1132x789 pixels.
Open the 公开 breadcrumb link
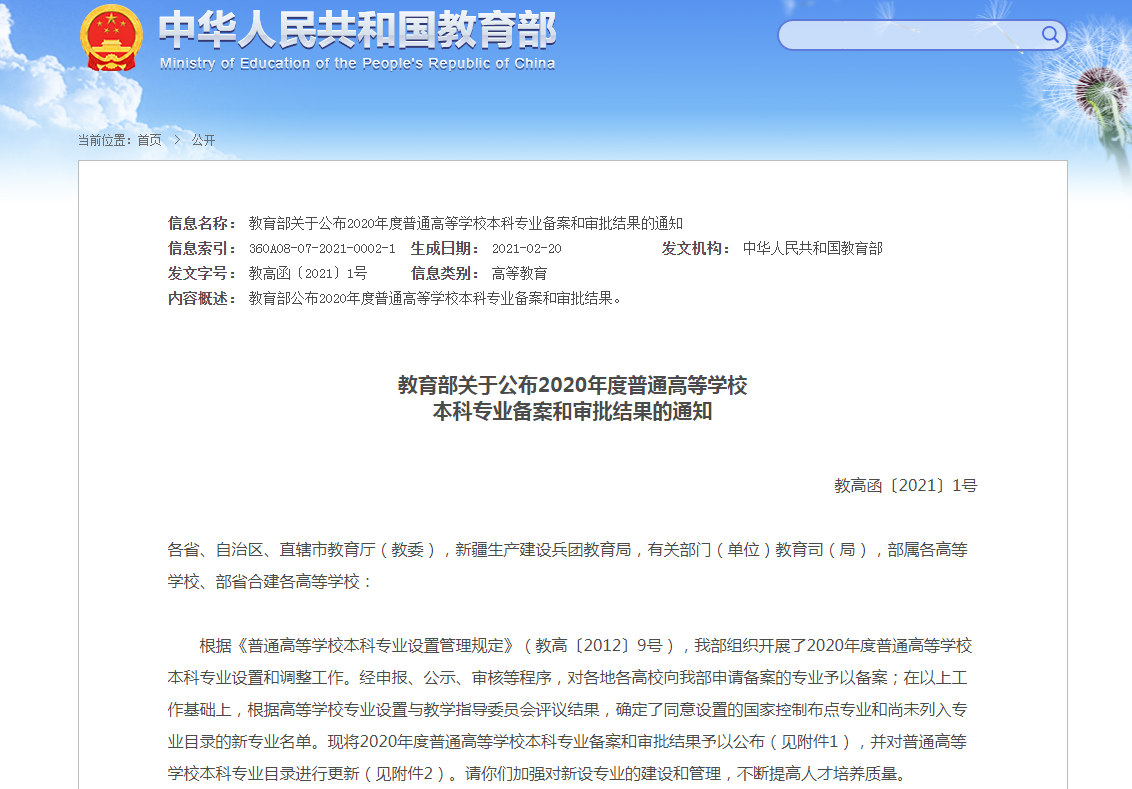(x=203, y=140)
